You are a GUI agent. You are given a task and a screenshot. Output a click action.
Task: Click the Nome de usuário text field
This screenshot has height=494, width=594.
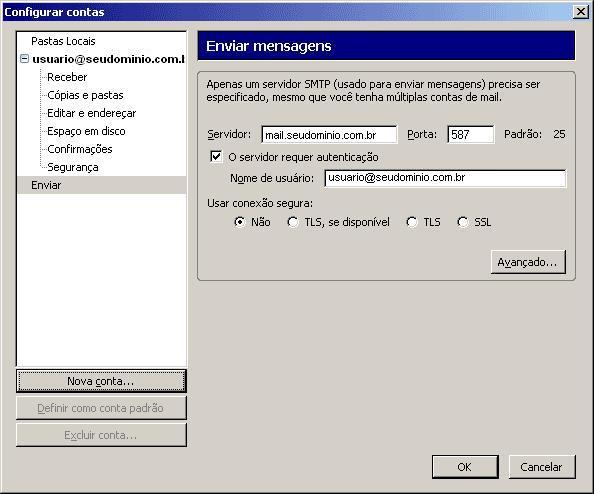(445, 178)
